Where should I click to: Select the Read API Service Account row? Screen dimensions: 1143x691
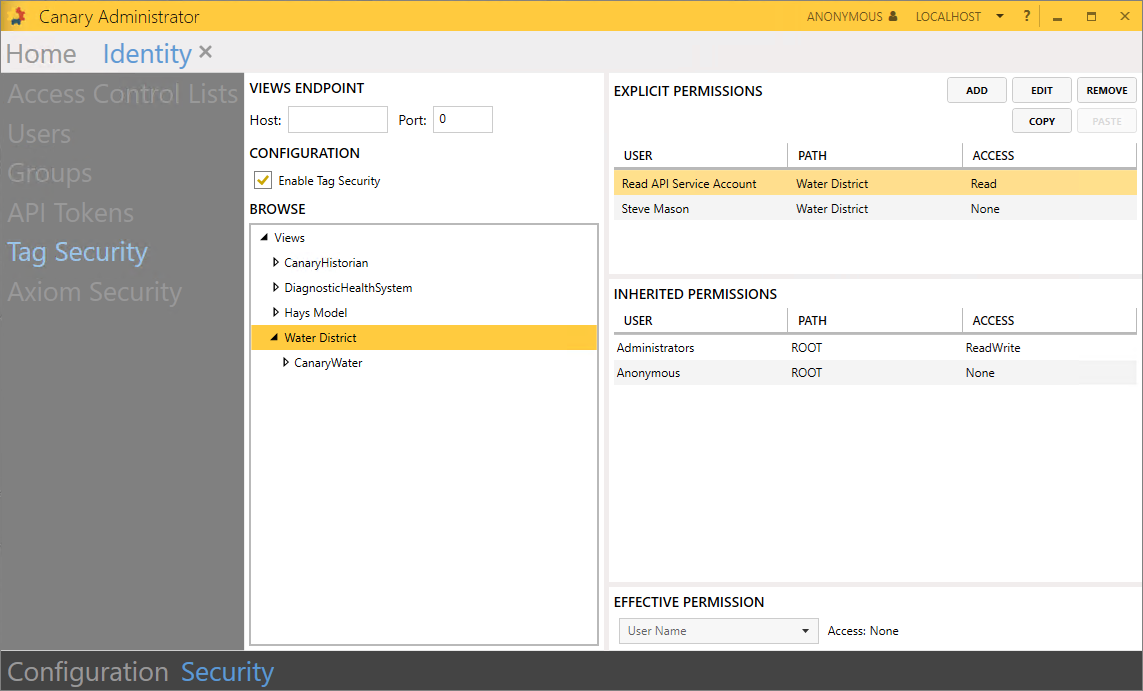(x=875, y=184)
